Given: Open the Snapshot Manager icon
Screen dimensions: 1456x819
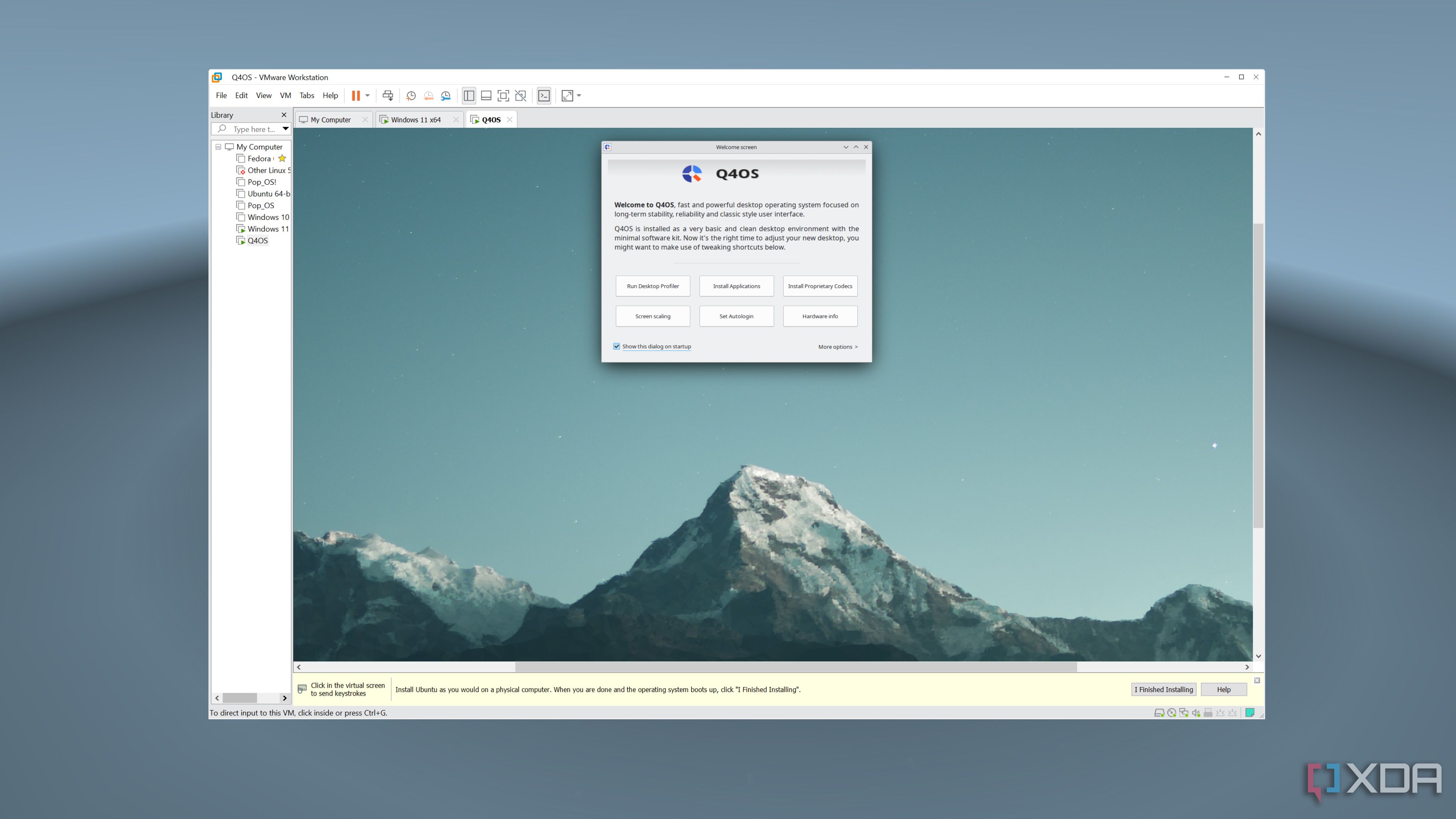Looking at the screenshot, I should pyautogui.click(x=446, y=96).
